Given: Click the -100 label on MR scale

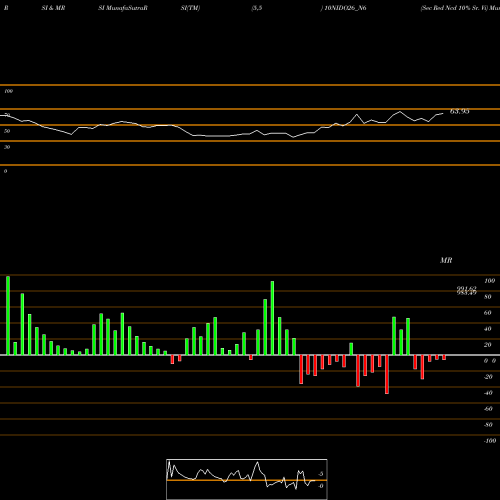Looking at the screenshot, I should 490,441.
